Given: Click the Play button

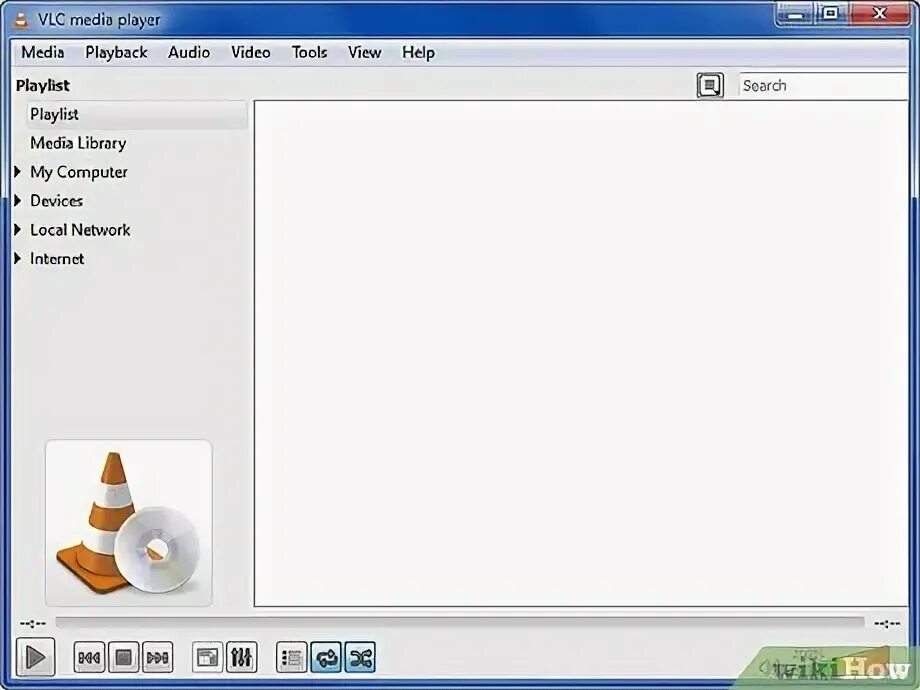Looking at the screenshot, I should click(x=35, y=657).
